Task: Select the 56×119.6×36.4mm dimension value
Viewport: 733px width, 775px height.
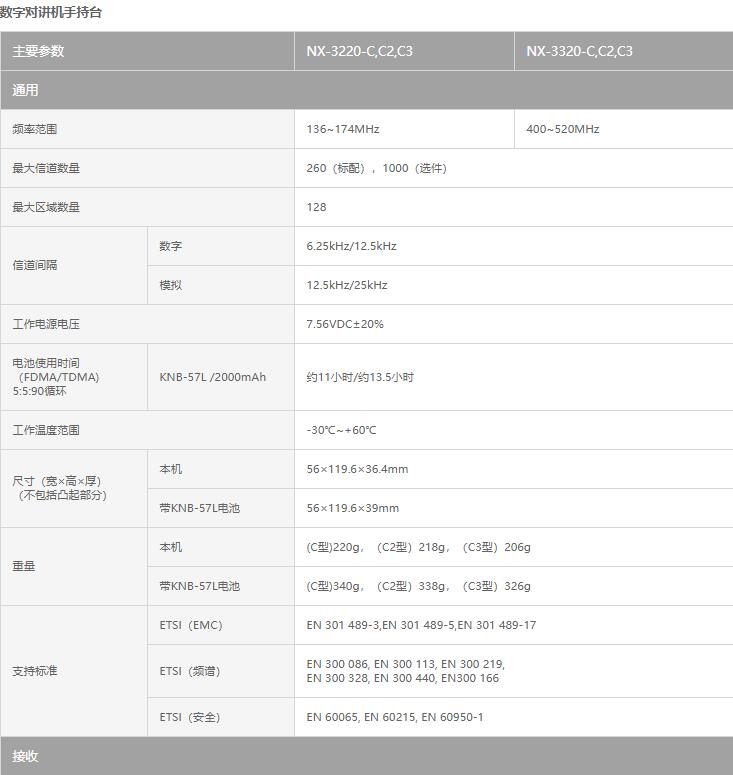Action: [357, 469]
